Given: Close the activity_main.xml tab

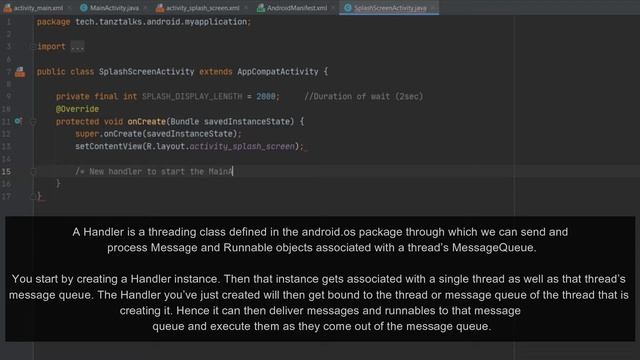Looking at the screenshot, I should [69, 8].
